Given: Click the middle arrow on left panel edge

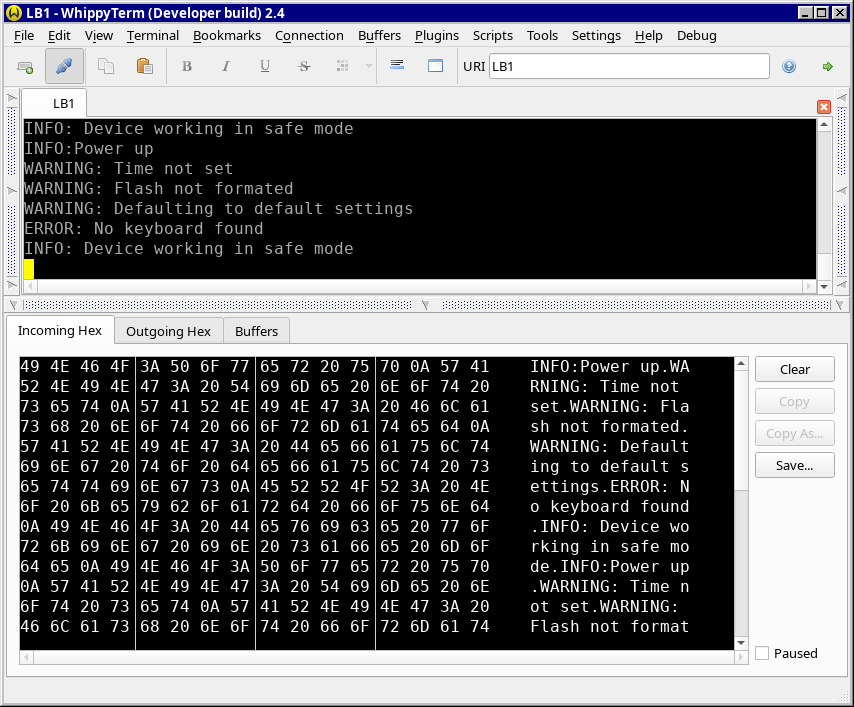Looking at the screenshot, I should (12, 191).
